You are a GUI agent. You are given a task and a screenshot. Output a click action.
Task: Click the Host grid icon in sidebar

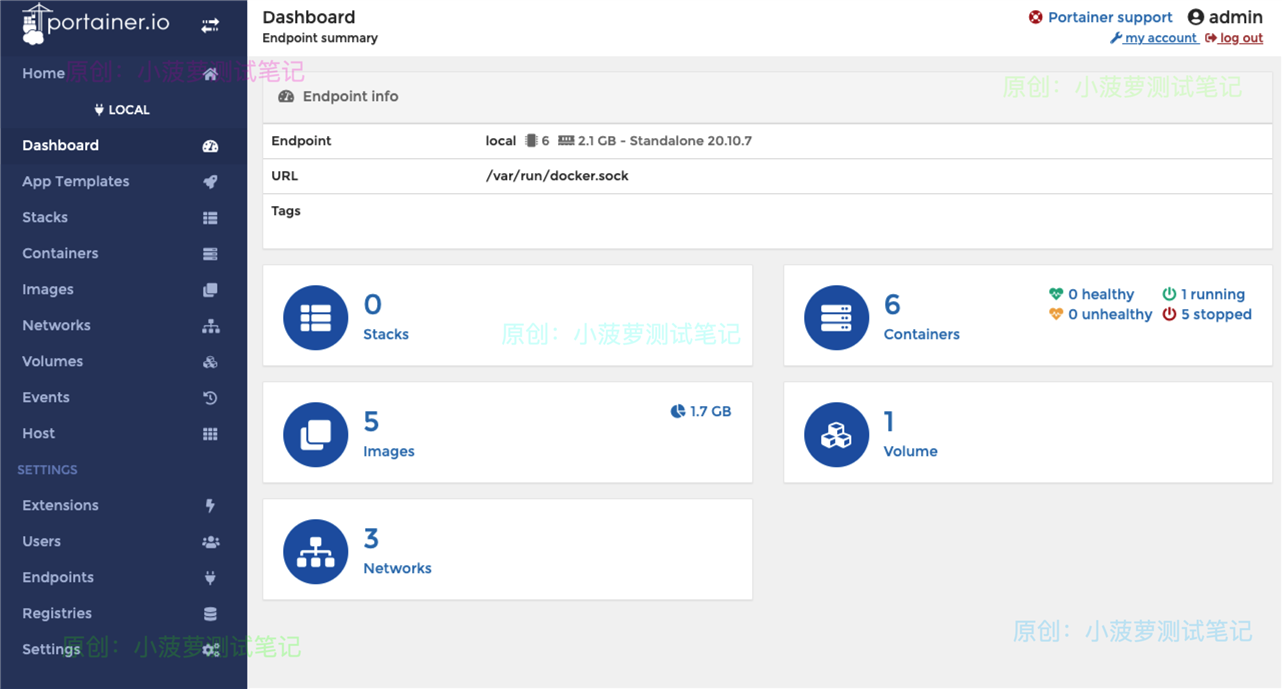pyautogui.click(x=210, y=434)
